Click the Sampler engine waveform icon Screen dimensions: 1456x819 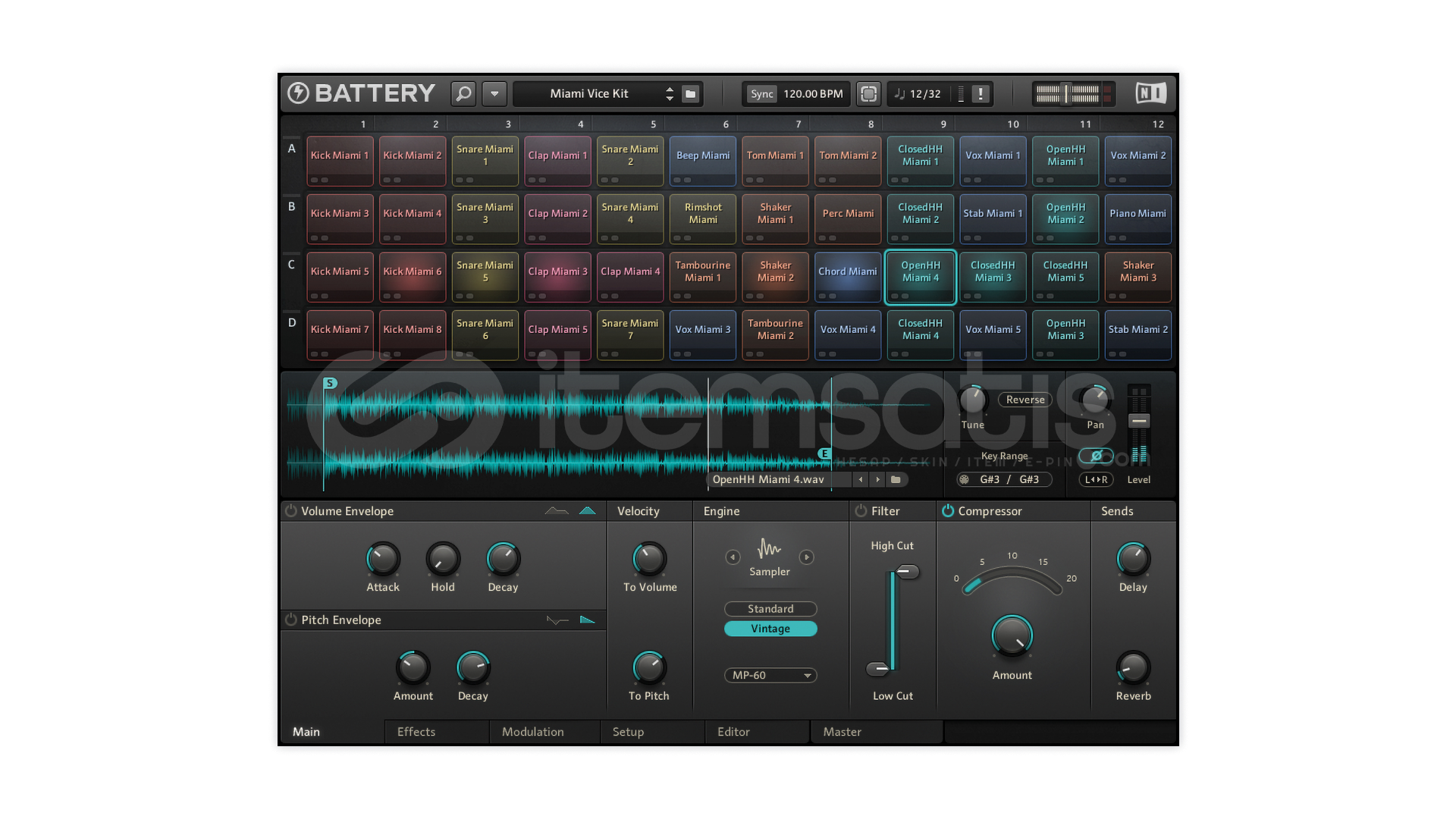point(770,548)
